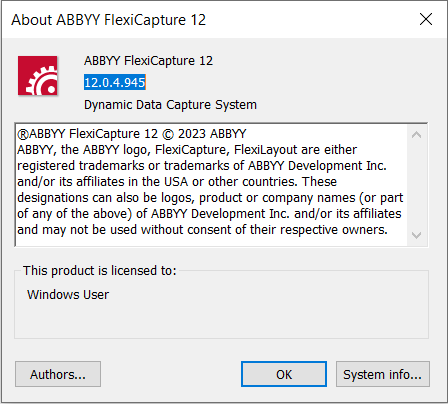Open the Authors... dialog
Viewport: 448px width, 404px height.
click(58, 374)
